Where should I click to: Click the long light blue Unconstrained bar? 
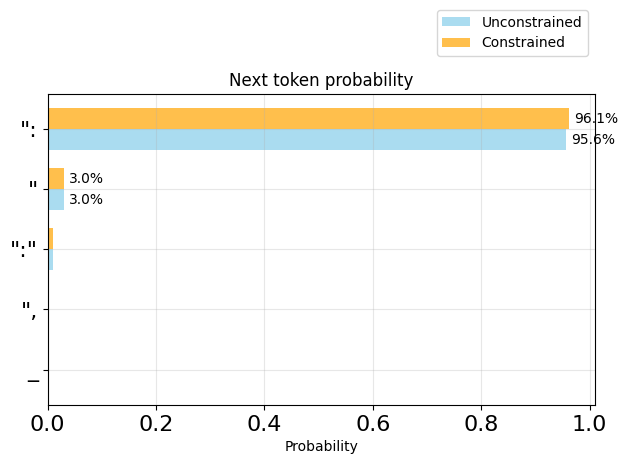pos(307,140)
